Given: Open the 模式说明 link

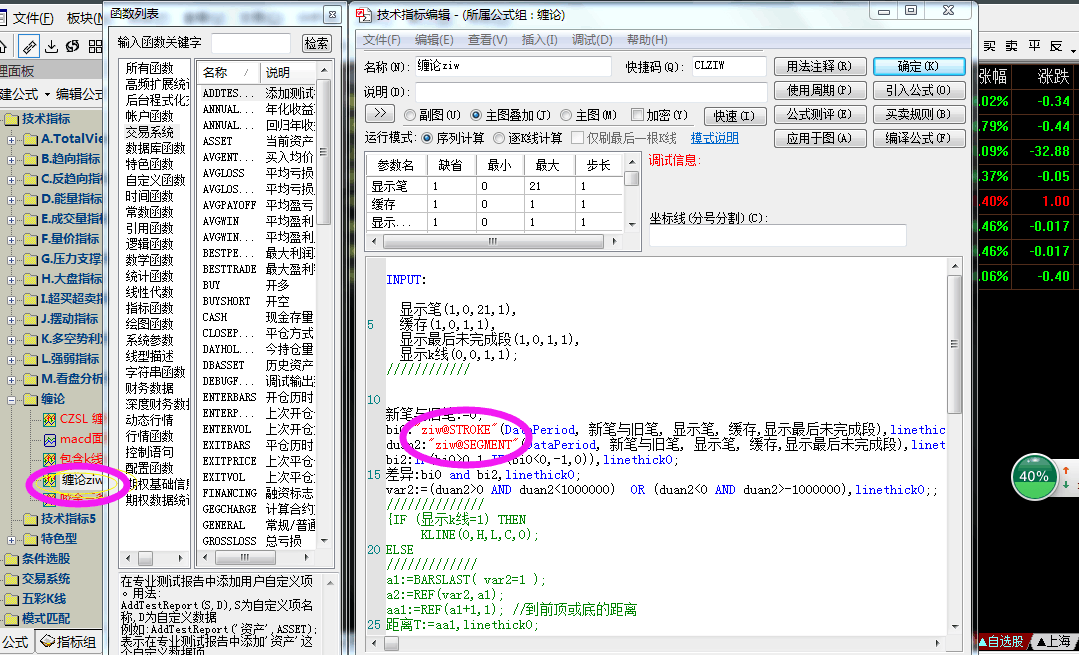Looking at the screenshot, I should click(x=714, y=138).
